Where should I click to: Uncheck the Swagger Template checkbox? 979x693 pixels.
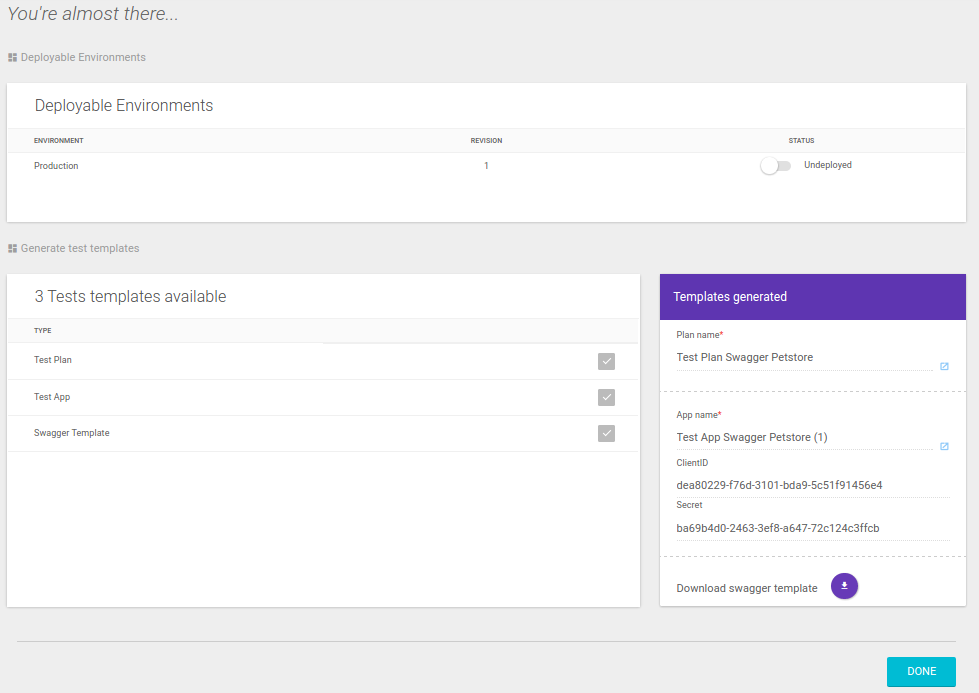[606, 433]
